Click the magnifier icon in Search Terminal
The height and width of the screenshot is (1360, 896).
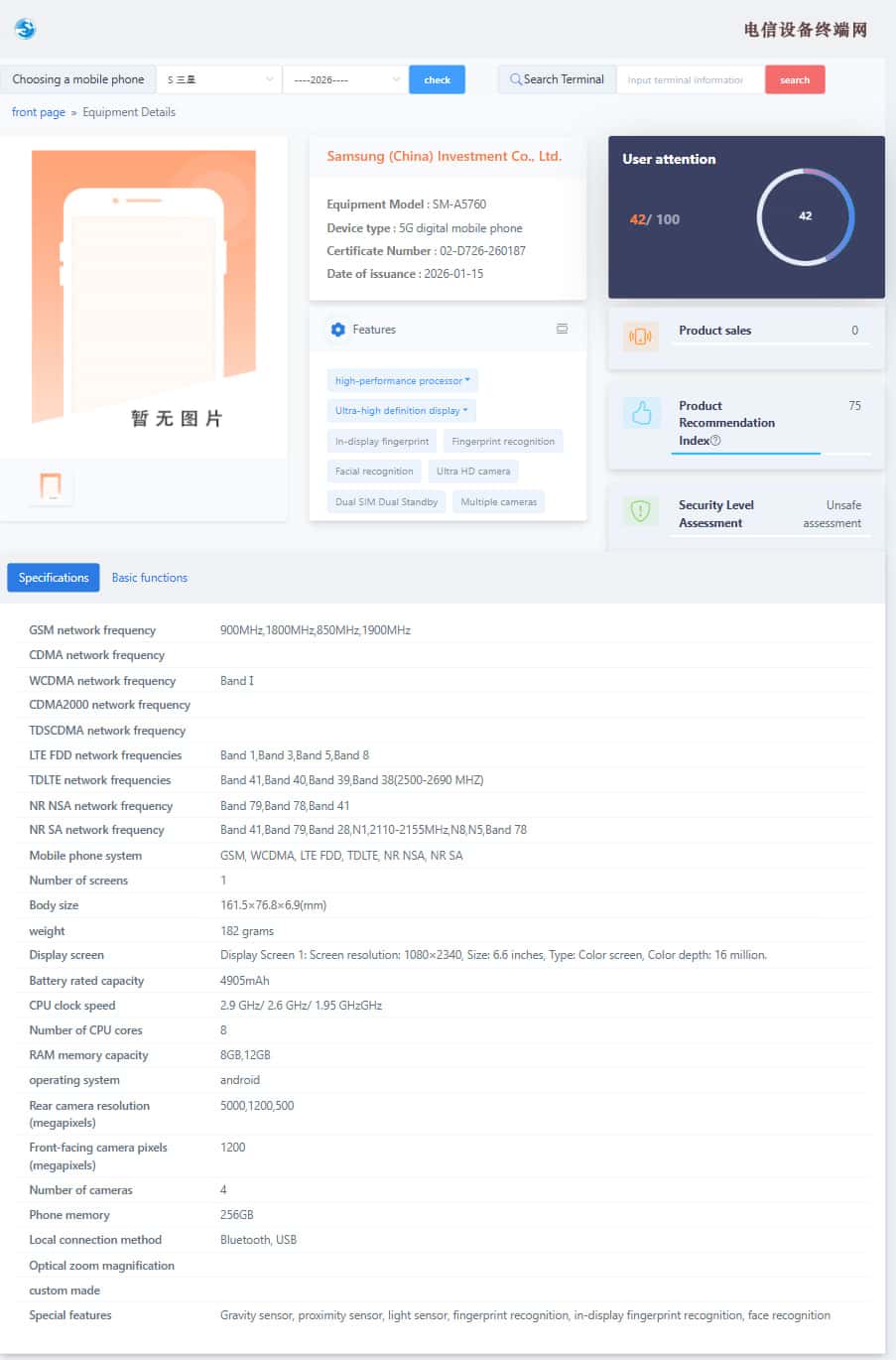tap(515, 79)
